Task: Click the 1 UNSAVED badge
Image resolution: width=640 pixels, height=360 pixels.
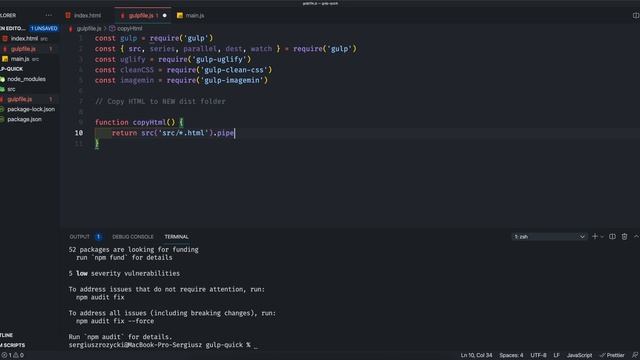Action: (x=44, y=29)
